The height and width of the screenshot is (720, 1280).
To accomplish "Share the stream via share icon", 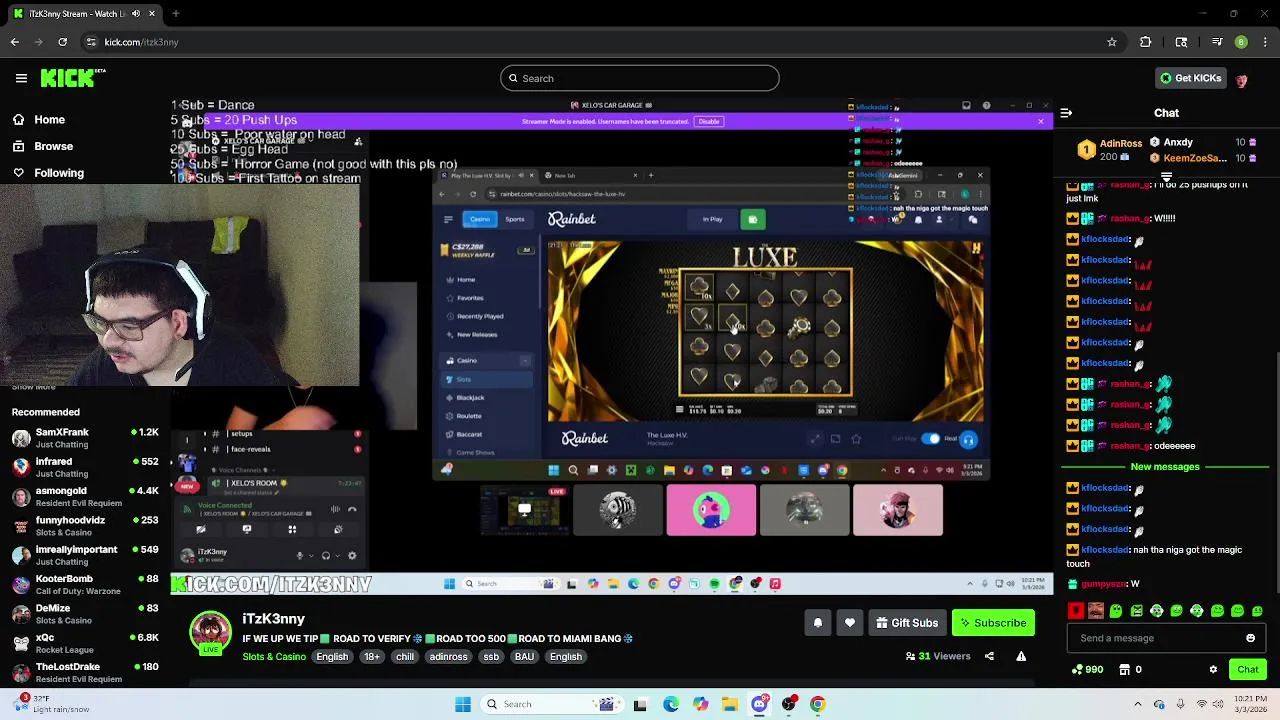I will [x=989, y=656].
